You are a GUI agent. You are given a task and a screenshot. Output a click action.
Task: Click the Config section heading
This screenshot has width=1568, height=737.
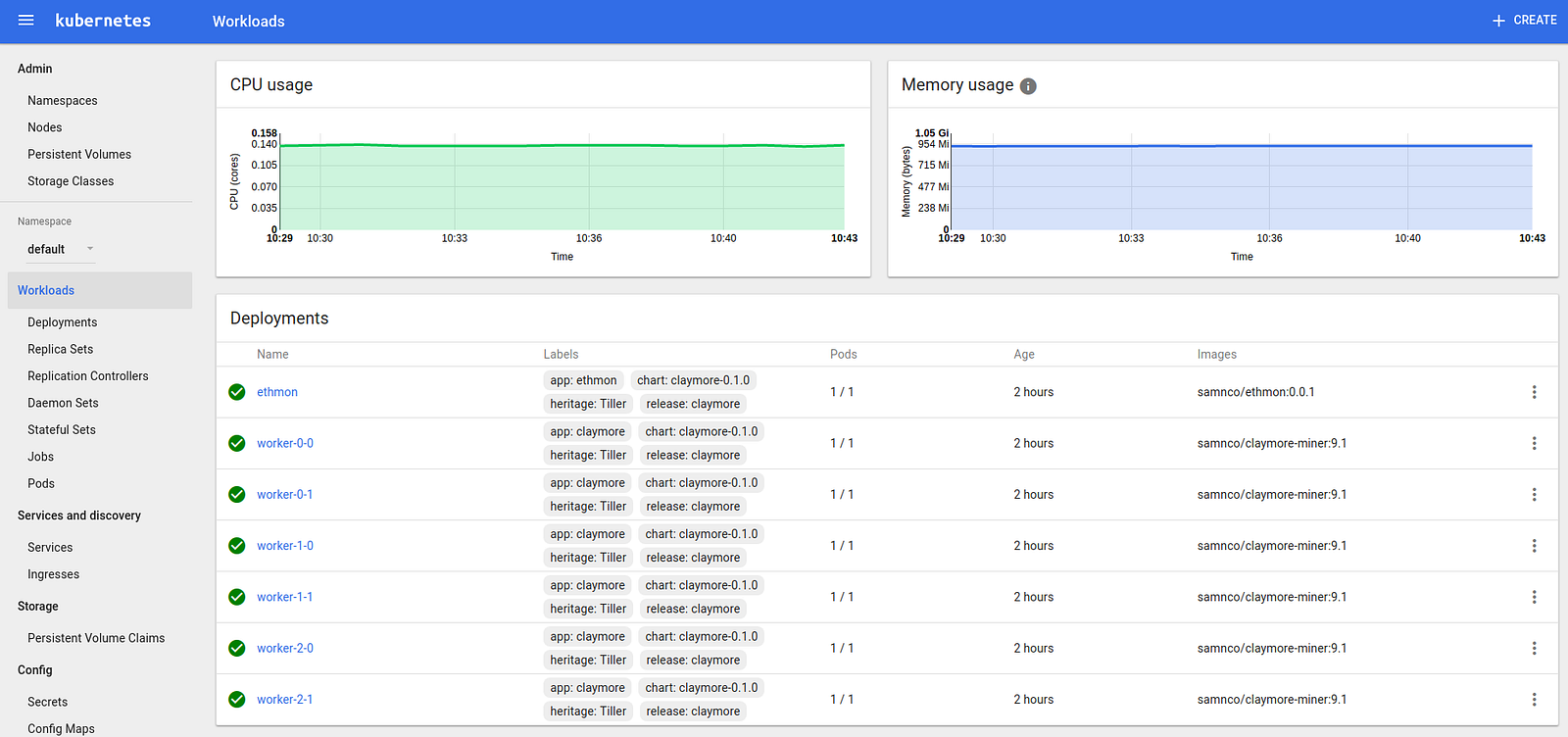point(35,670)
